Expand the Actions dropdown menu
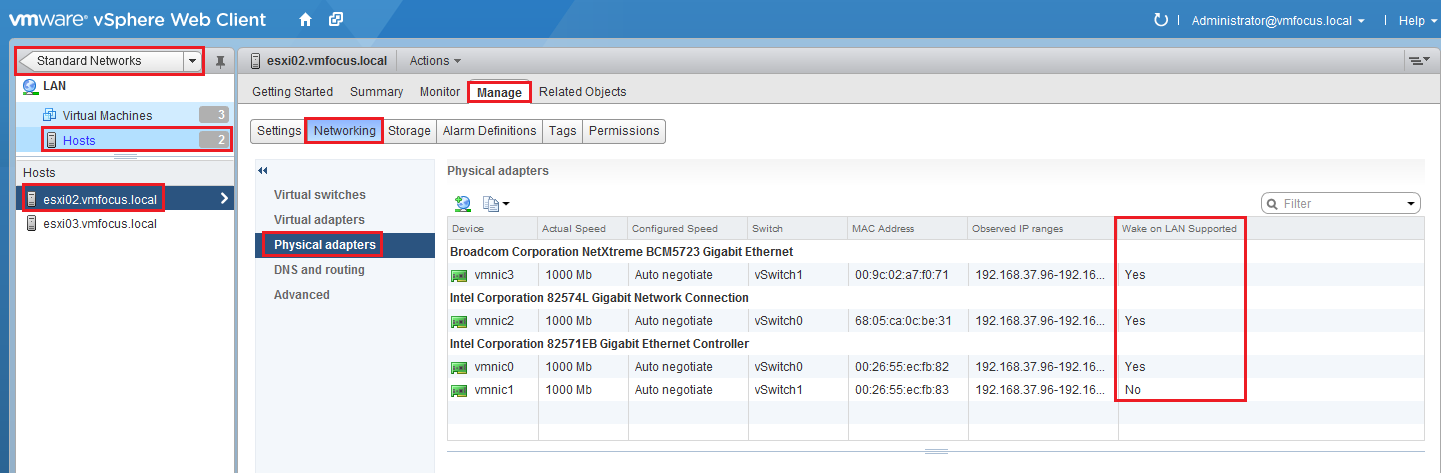1441x473 pixels. (435, 61)
